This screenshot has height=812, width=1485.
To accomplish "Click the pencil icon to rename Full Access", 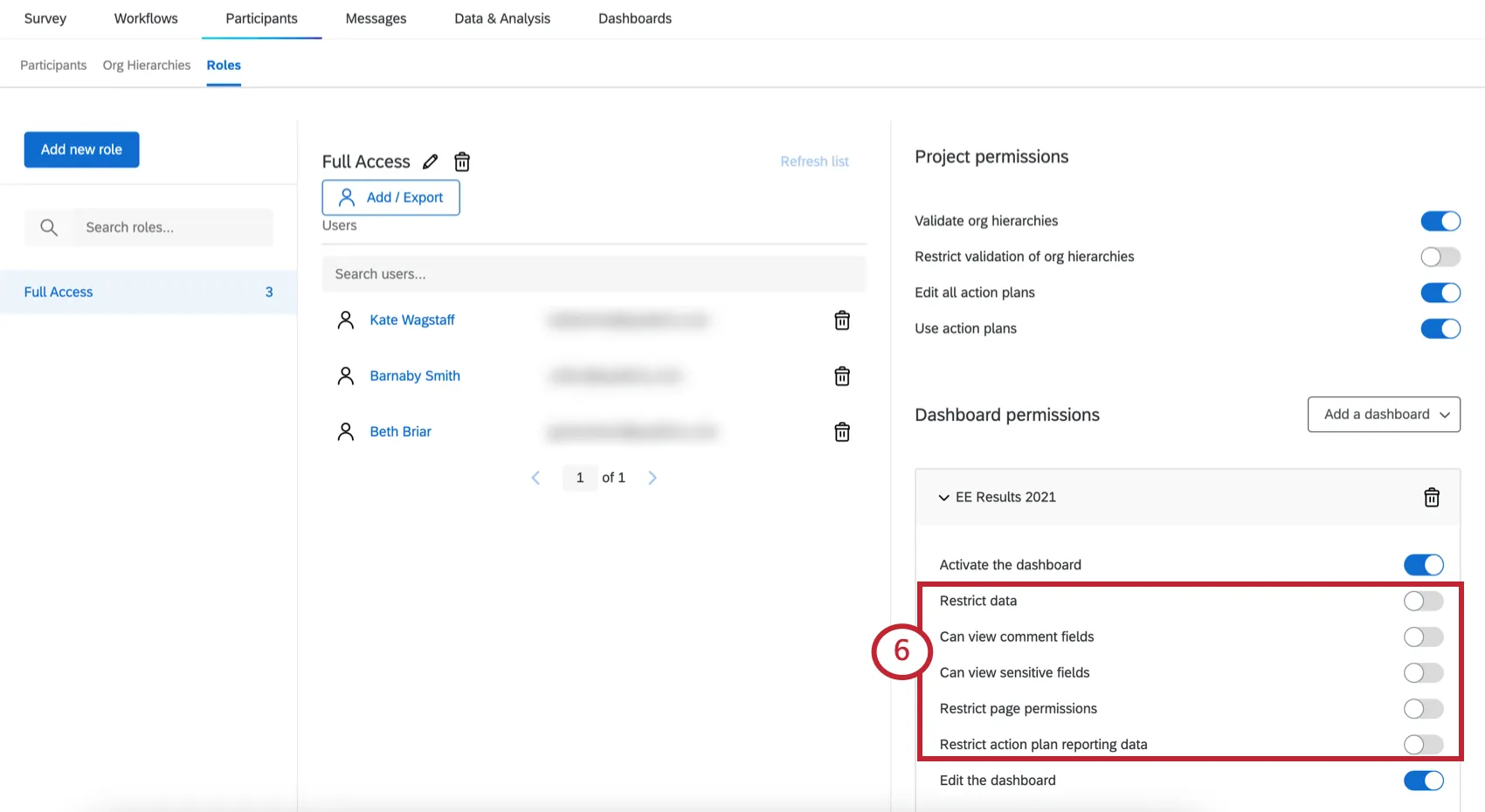I will [430, 162].
